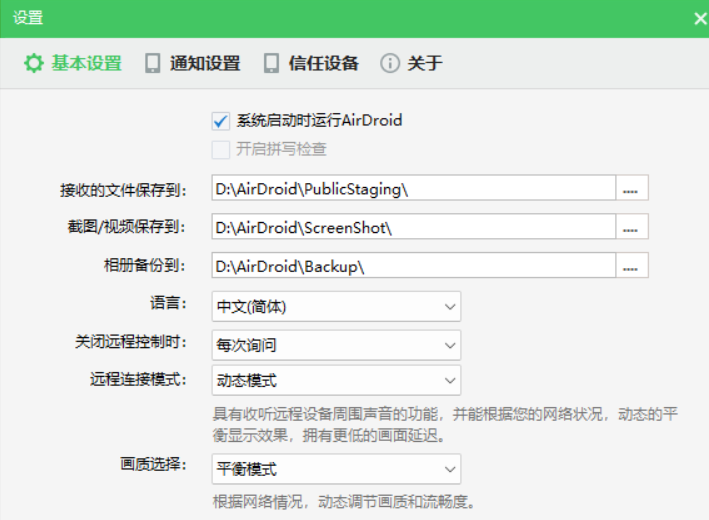Click the 相册备份到 label
The height and width of the screenshot is (520, 709).
click(x=145, y=265)
